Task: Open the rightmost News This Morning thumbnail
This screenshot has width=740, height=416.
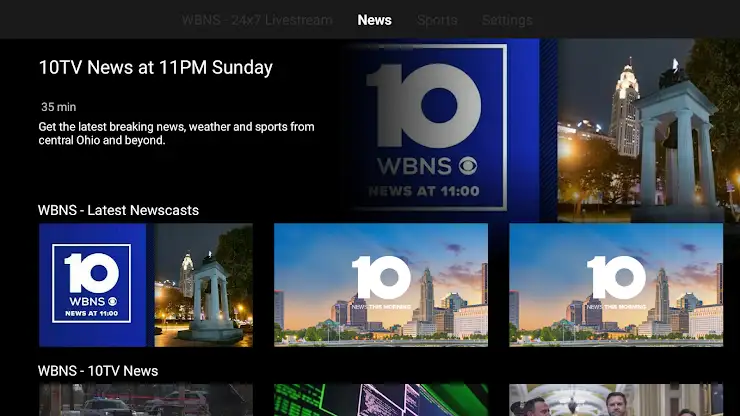Action: pyautogui.click(x=616, y=285)
